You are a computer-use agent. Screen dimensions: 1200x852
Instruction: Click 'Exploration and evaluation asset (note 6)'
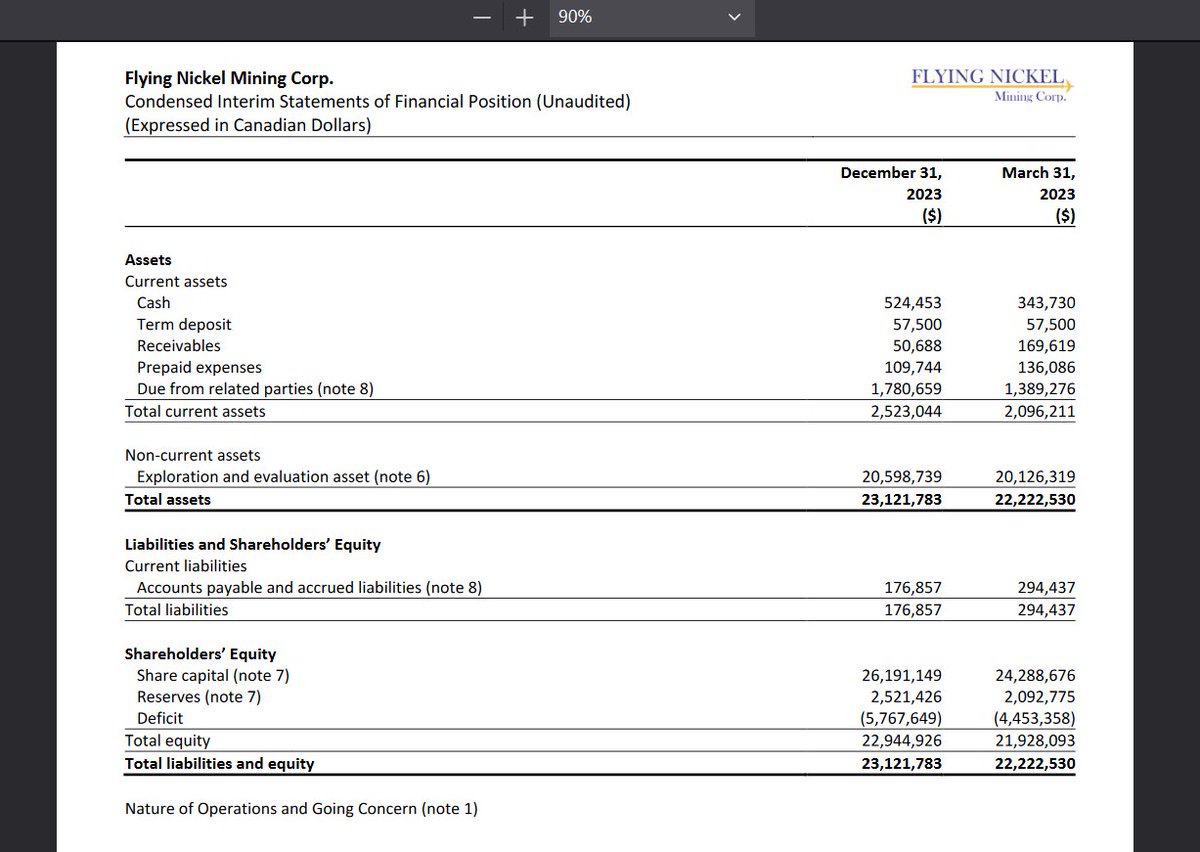[x=283, y=477]
